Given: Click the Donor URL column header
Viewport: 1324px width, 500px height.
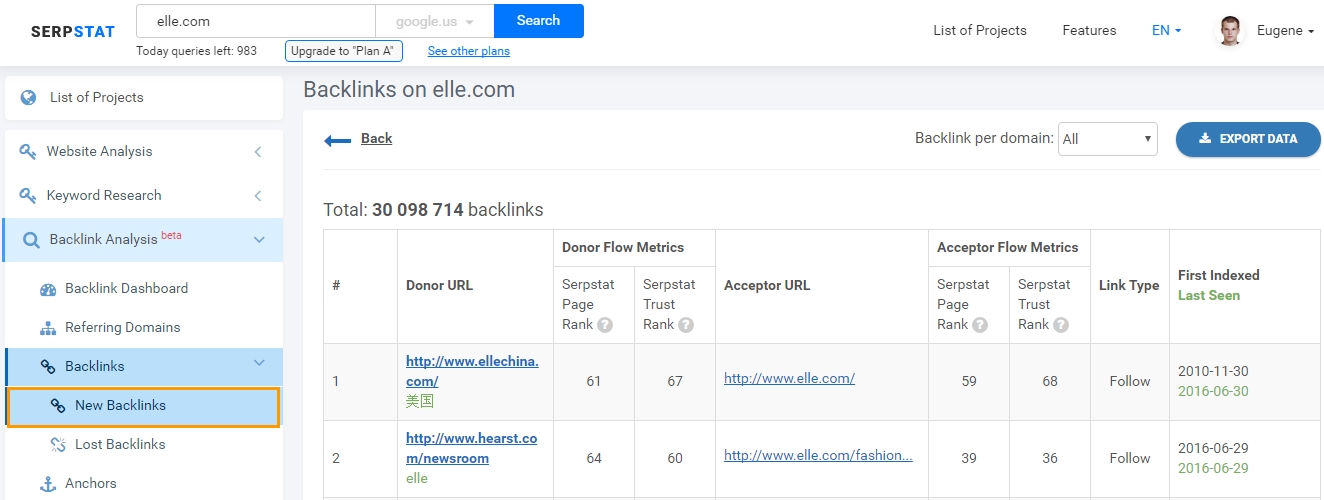Looking at the screenshot, I should pos(439,286).
